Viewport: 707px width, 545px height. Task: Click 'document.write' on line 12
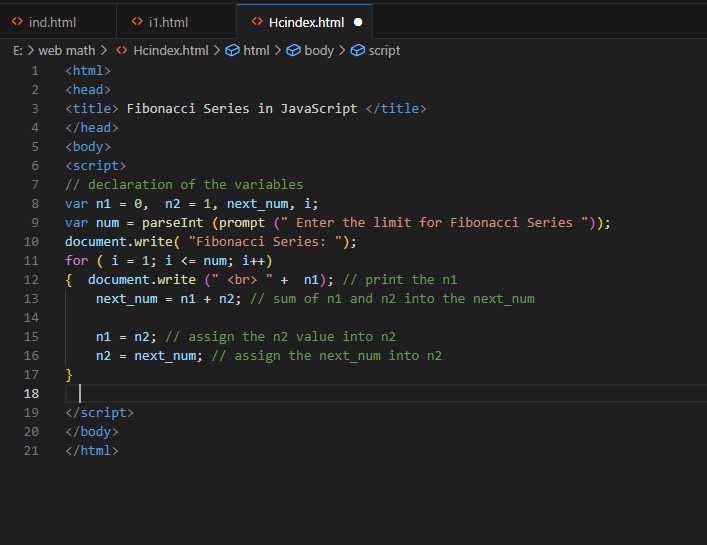(142, 280)
